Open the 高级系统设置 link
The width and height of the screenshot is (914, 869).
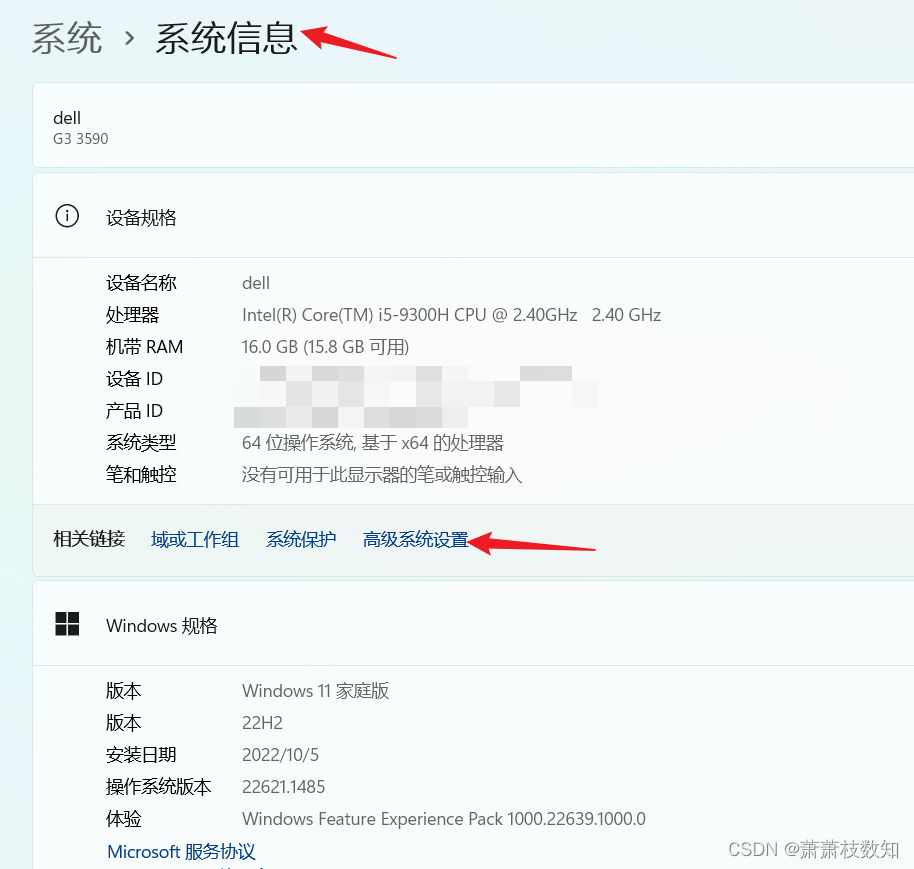tap(416, 539)
